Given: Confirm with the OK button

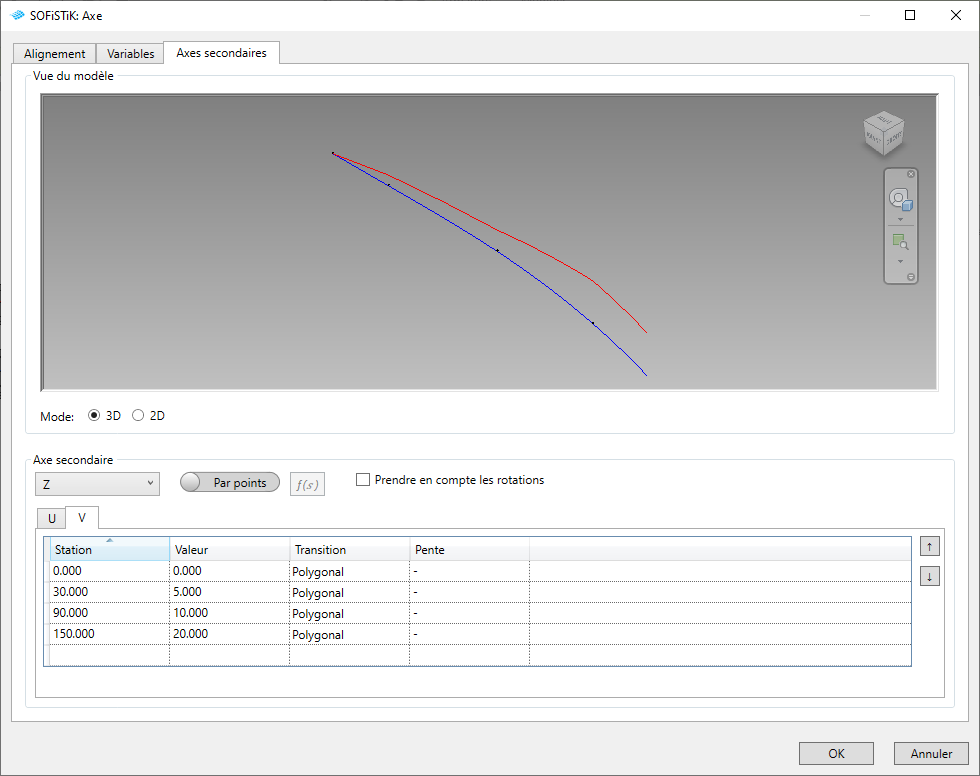Looking at the screenshot, I should pyautogui.click(x=836, y=753).
